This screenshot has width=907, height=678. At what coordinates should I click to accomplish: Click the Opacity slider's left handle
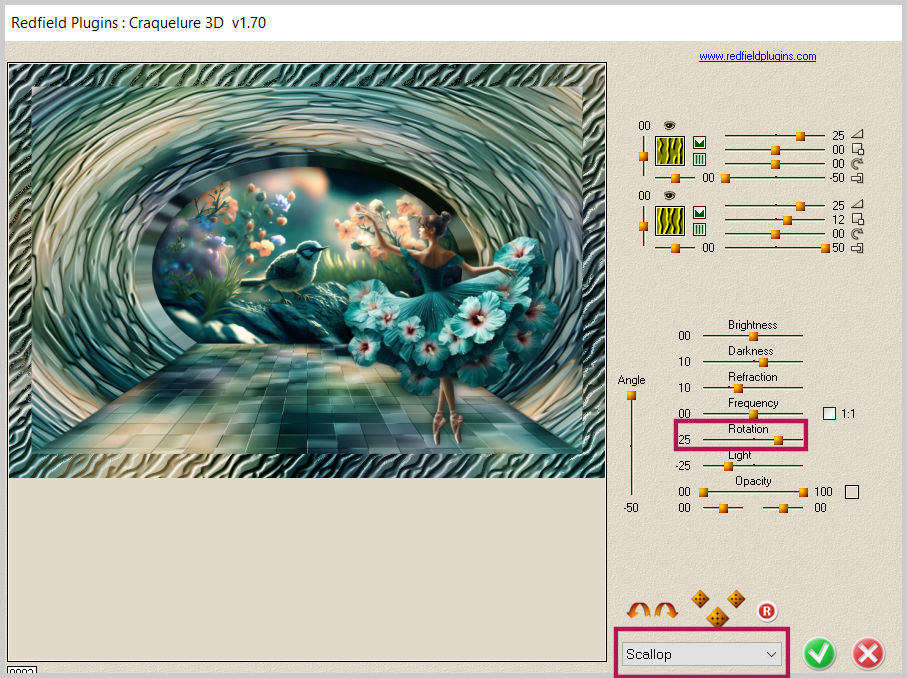click(x=703, y=492)
